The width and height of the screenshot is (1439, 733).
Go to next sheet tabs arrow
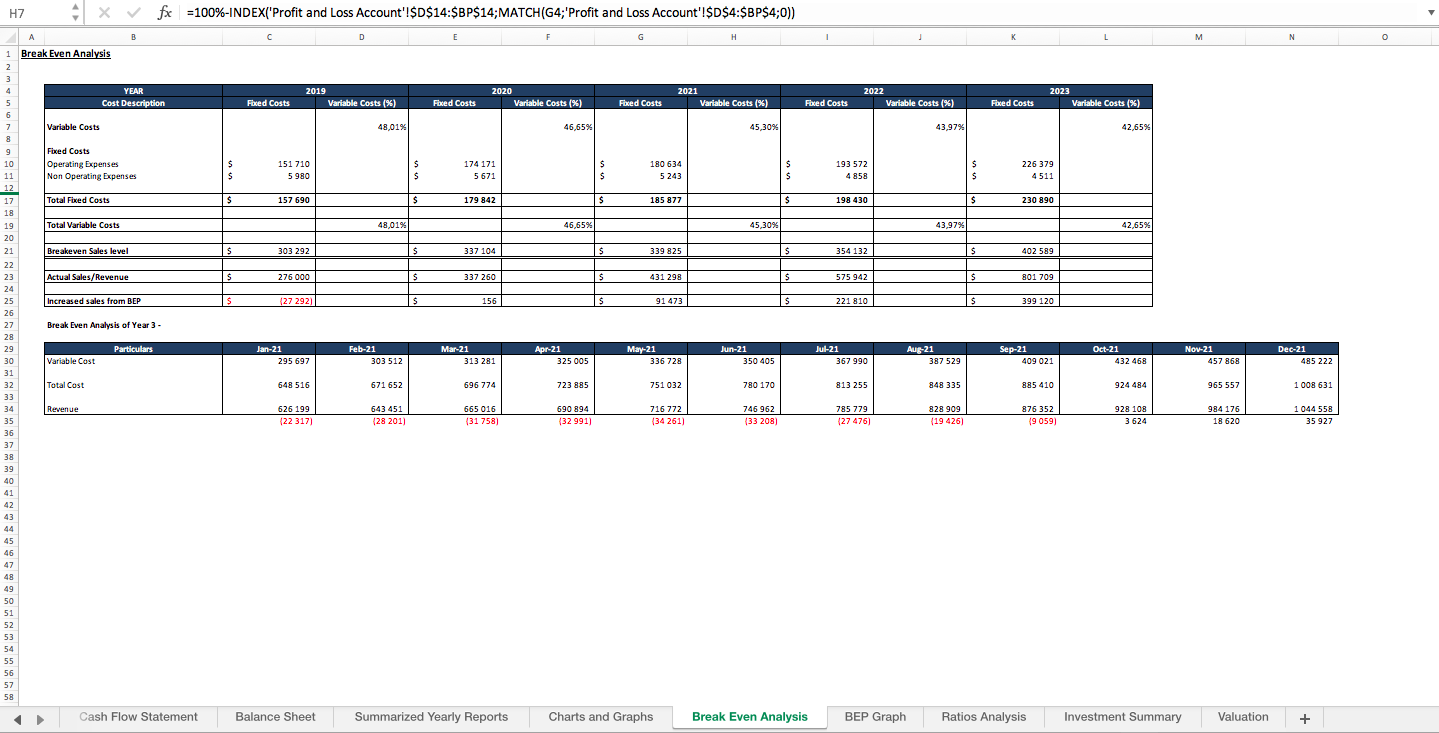tap(40, 718)
